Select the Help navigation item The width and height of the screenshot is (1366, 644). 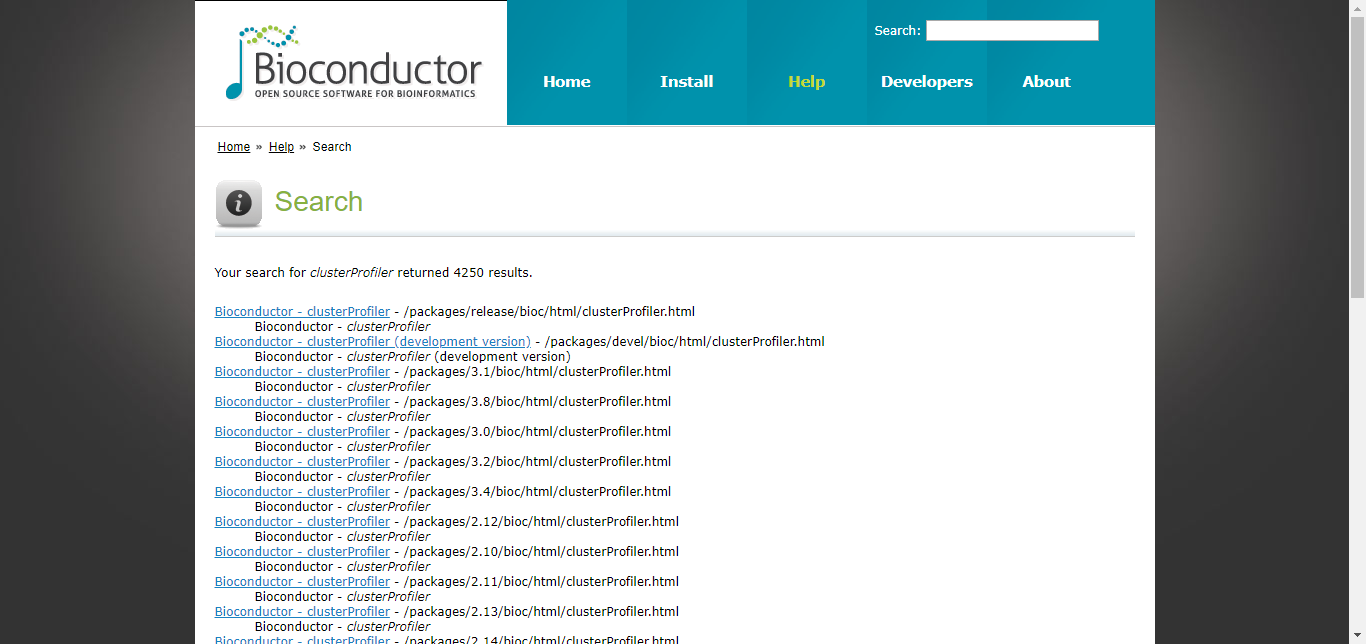(806, 82)
